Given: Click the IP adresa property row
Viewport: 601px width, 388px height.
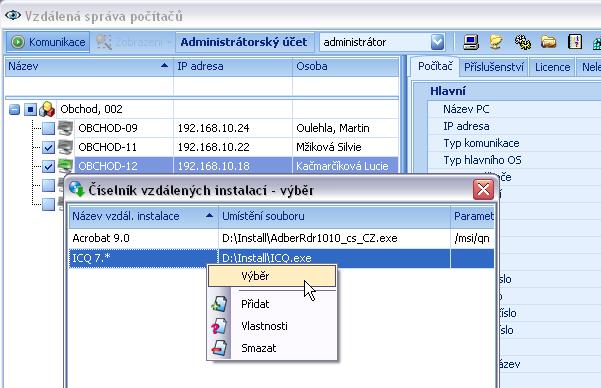Looking at the screenshot, I should click(x=515, y=126).
